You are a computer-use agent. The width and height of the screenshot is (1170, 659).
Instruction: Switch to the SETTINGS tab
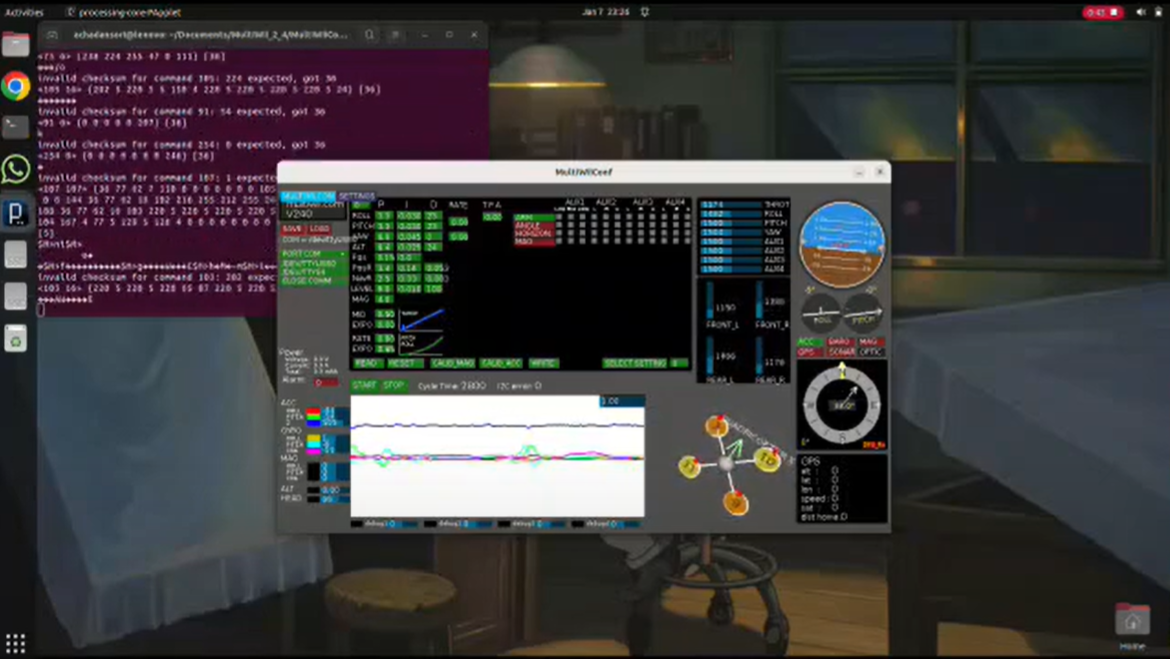[356, 196]
